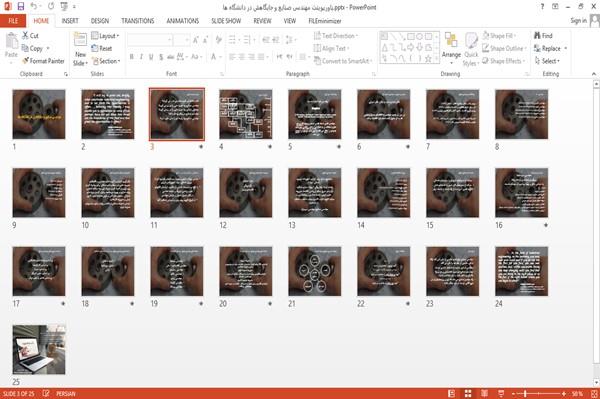Open the Section dropdown menu
Screen dimensions: 600x399
point(106,61)
